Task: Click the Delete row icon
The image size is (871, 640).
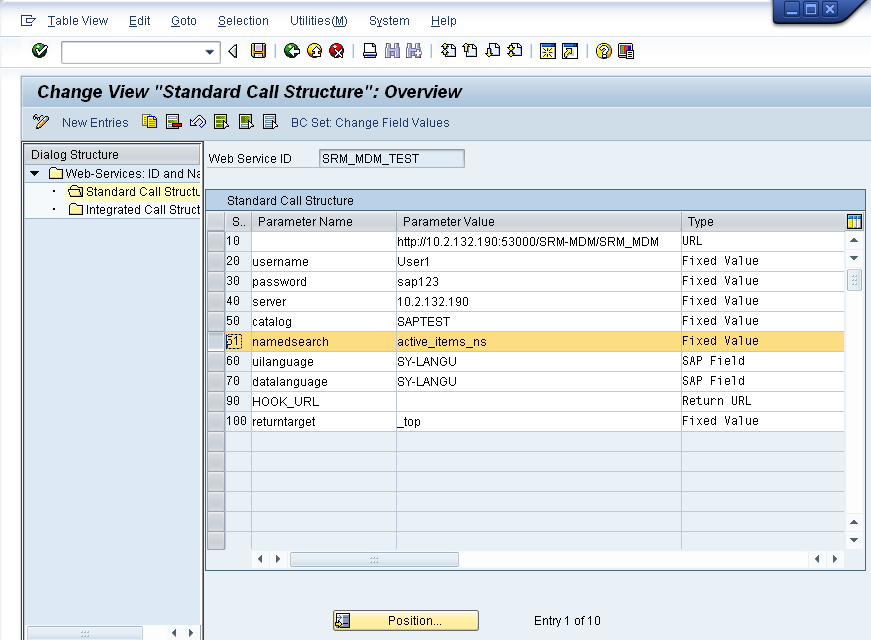Action: (x=174, y=122)
